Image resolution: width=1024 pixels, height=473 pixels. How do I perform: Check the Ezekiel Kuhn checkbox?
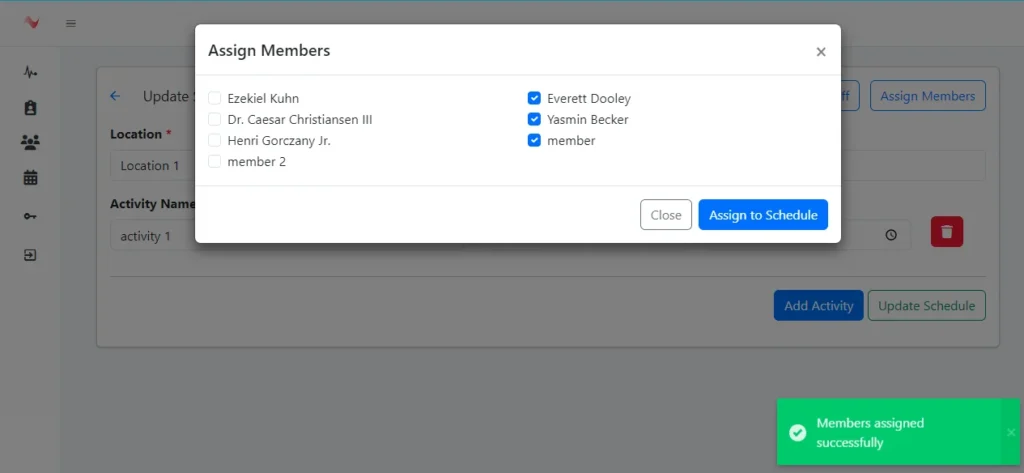[215, 98]
